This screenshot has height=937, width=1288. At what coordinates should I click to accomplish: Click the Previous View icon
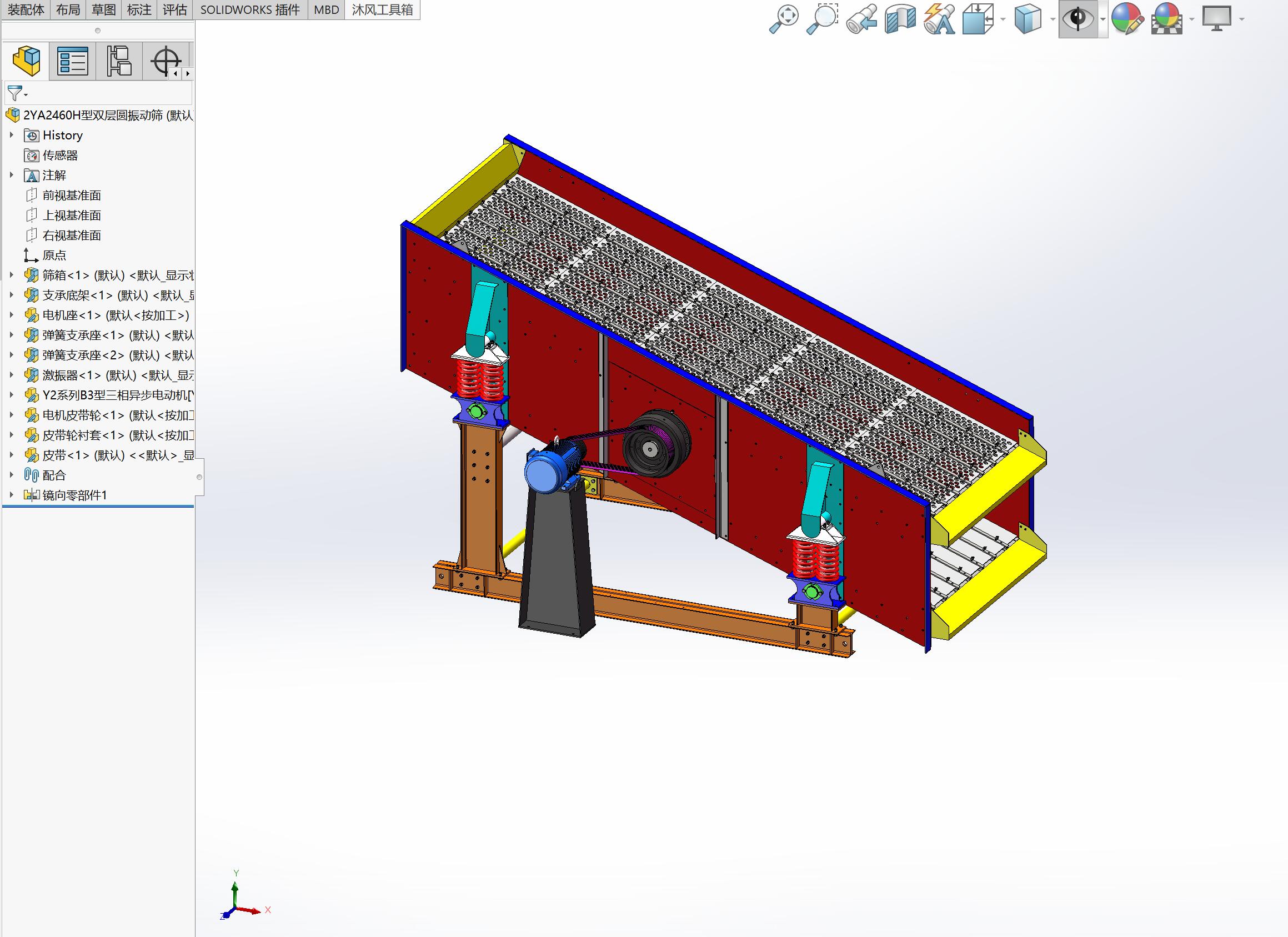tap(861, 19)
